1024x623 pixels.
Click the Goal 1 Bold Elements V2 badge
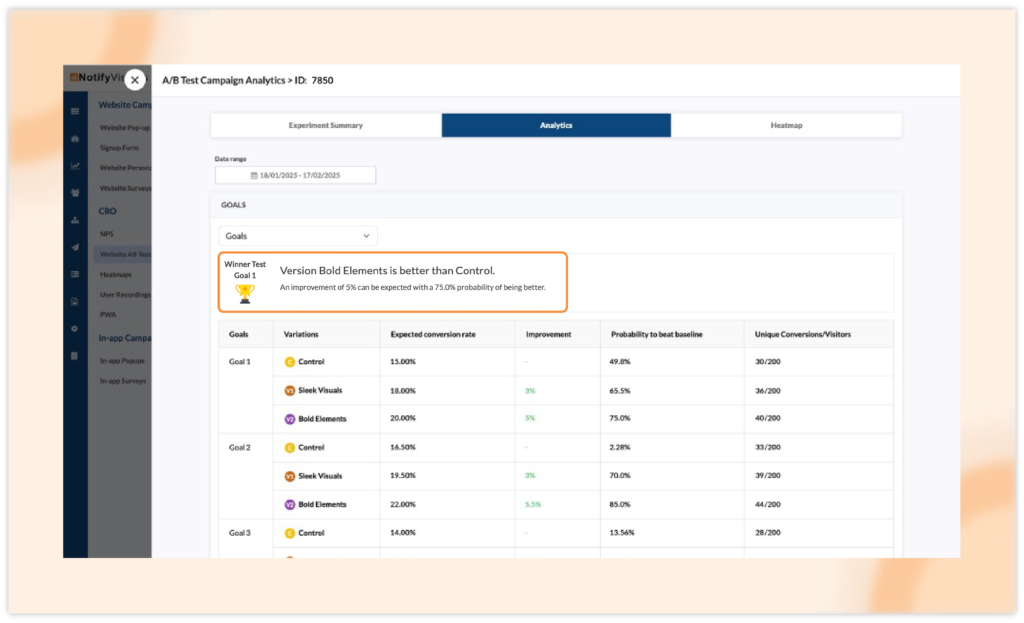tap(289, 419)
